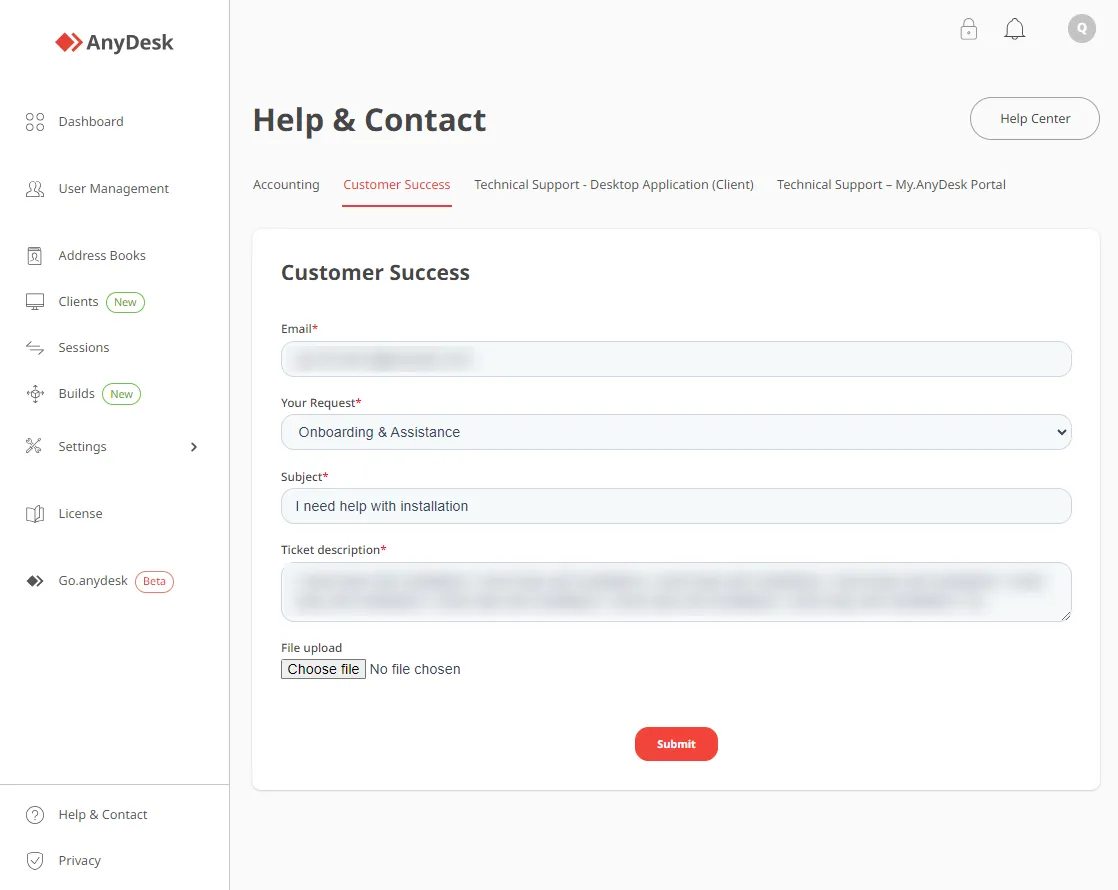The height and width of the screenshot is (890, 1118).
Task: Click the Address Books icon
Action: 35,256
